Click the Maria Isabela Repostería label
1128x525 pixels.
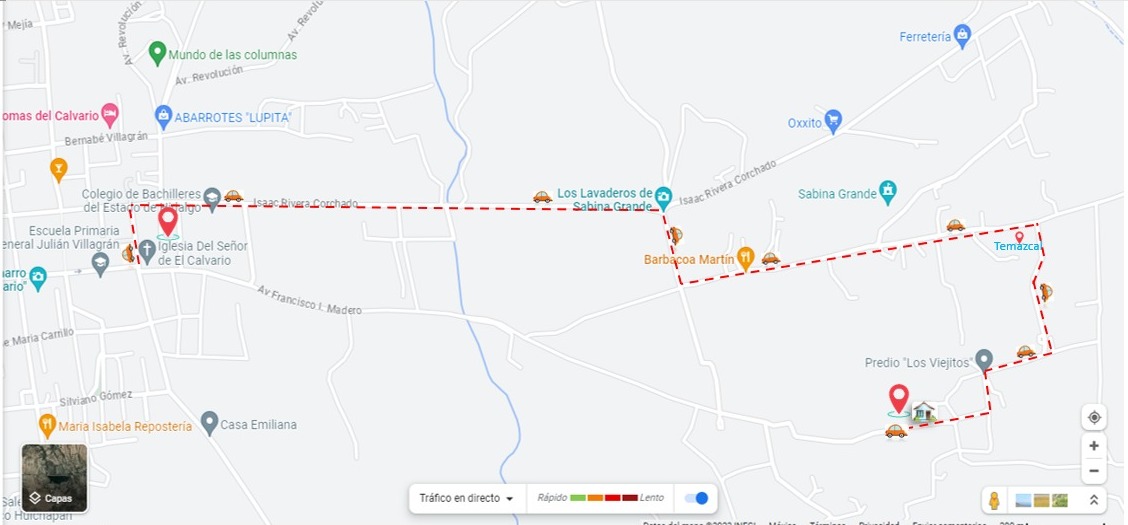pos(125,426)
